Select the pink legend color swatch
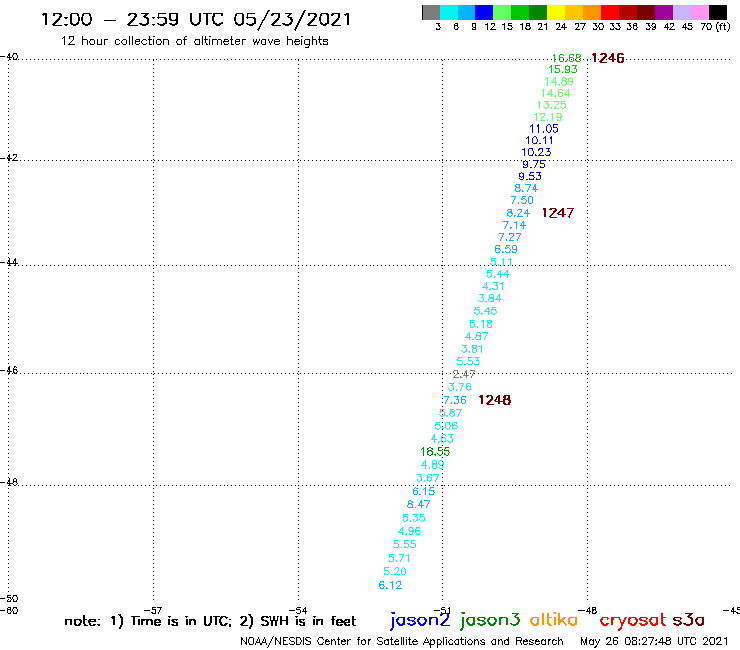Image resolution: width=740 pixels, height=650 pixels. 700,13
